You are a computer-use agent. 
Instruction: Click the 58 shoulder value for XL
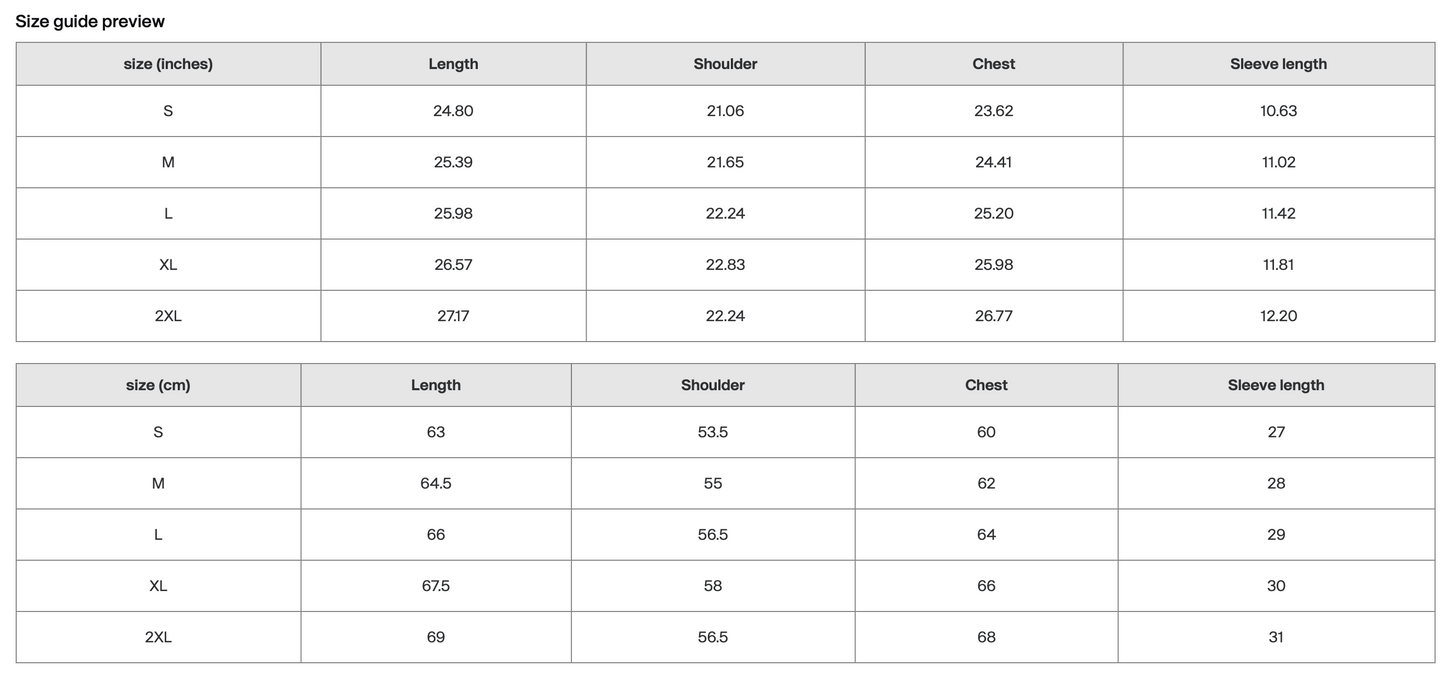click(x=713, y=586)
